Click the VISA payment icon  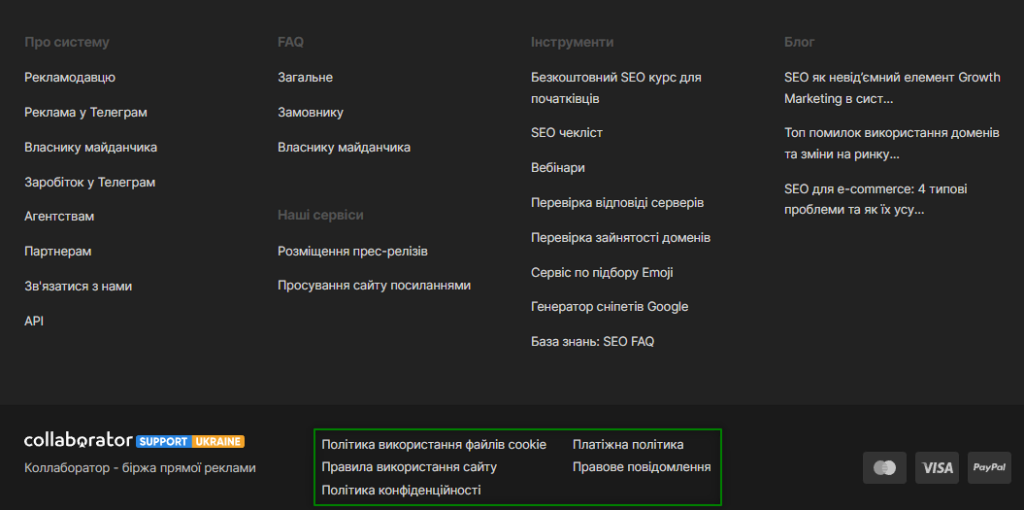point(938,467)
